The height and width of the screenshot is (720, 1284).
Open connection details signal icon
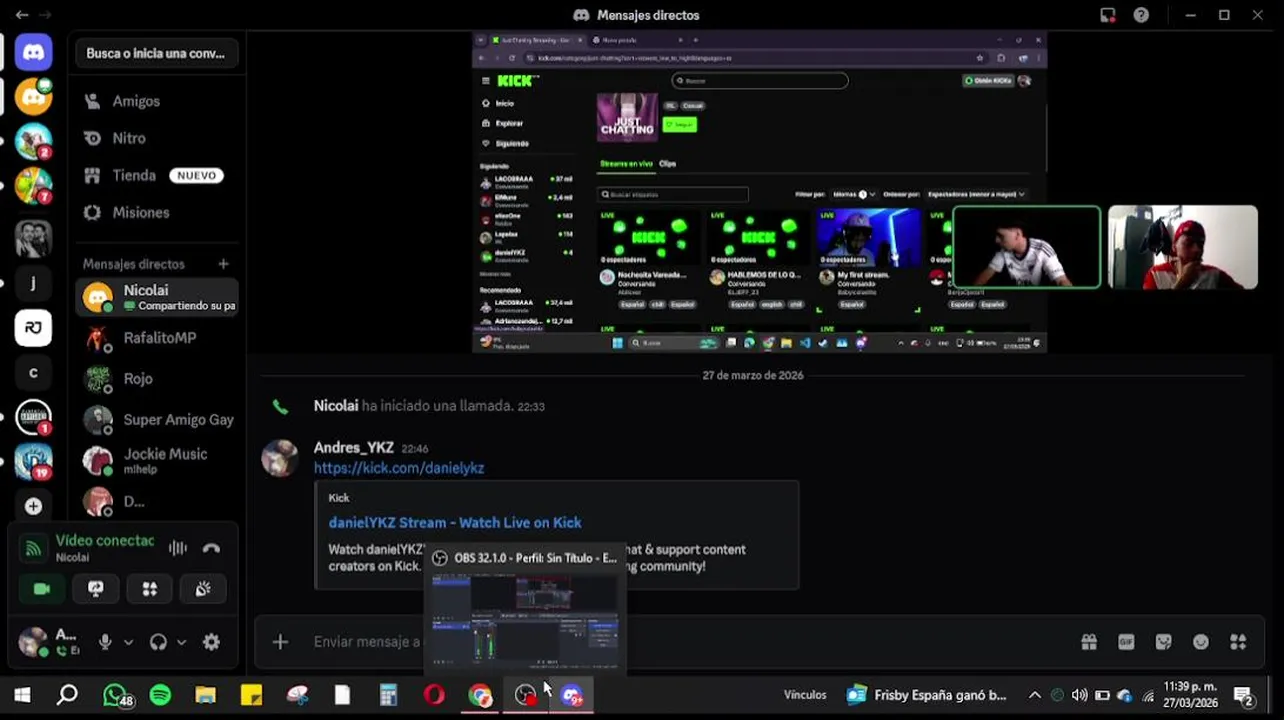click(34, 548)
